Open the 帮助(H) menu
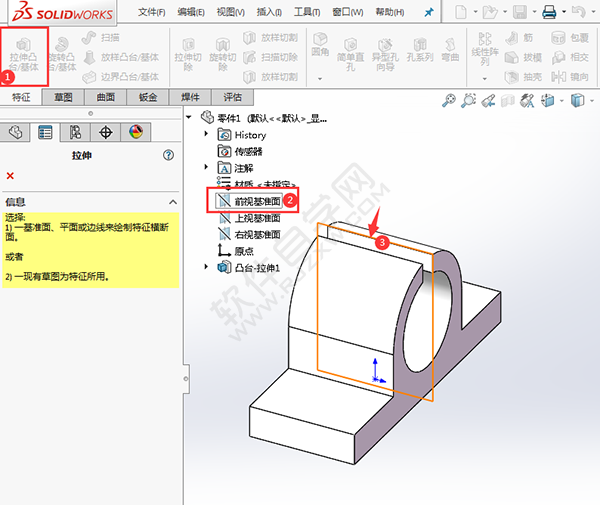This screenshot has width=600, height=505. (390, 12)
